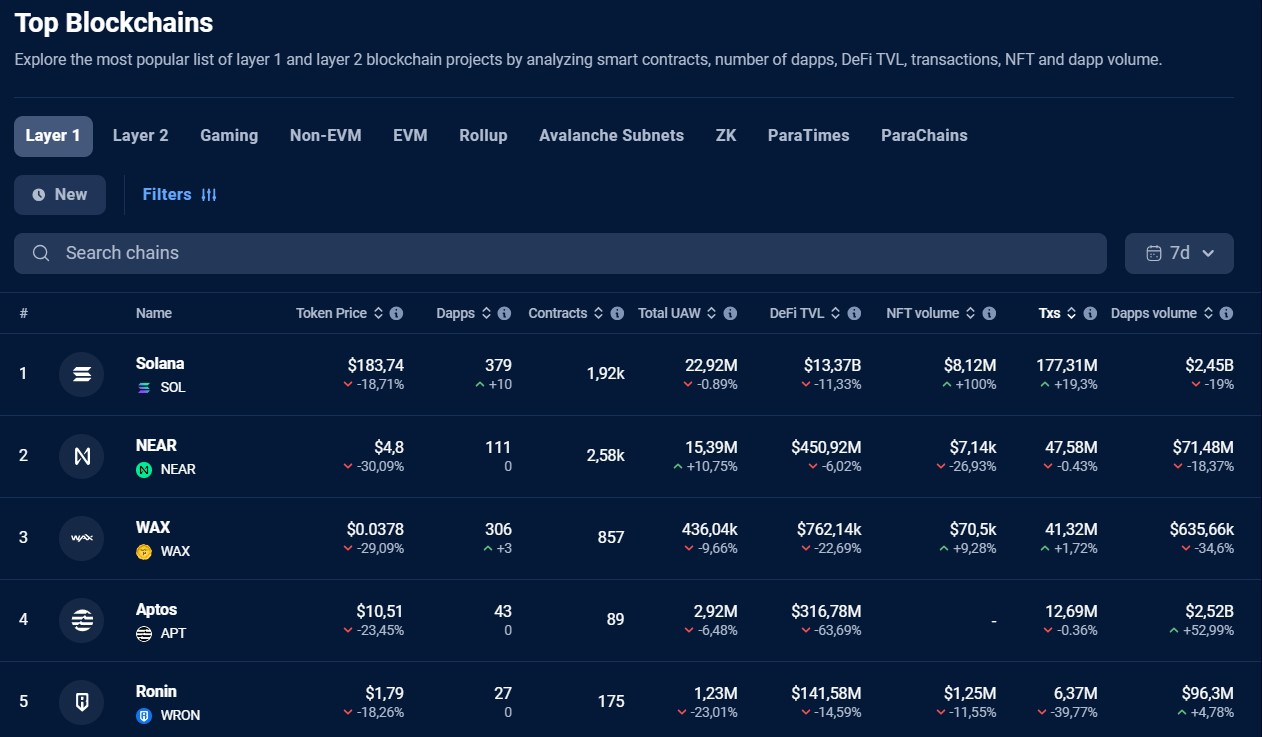
Task: Click the Ronin chain logo
Action: 81,703
